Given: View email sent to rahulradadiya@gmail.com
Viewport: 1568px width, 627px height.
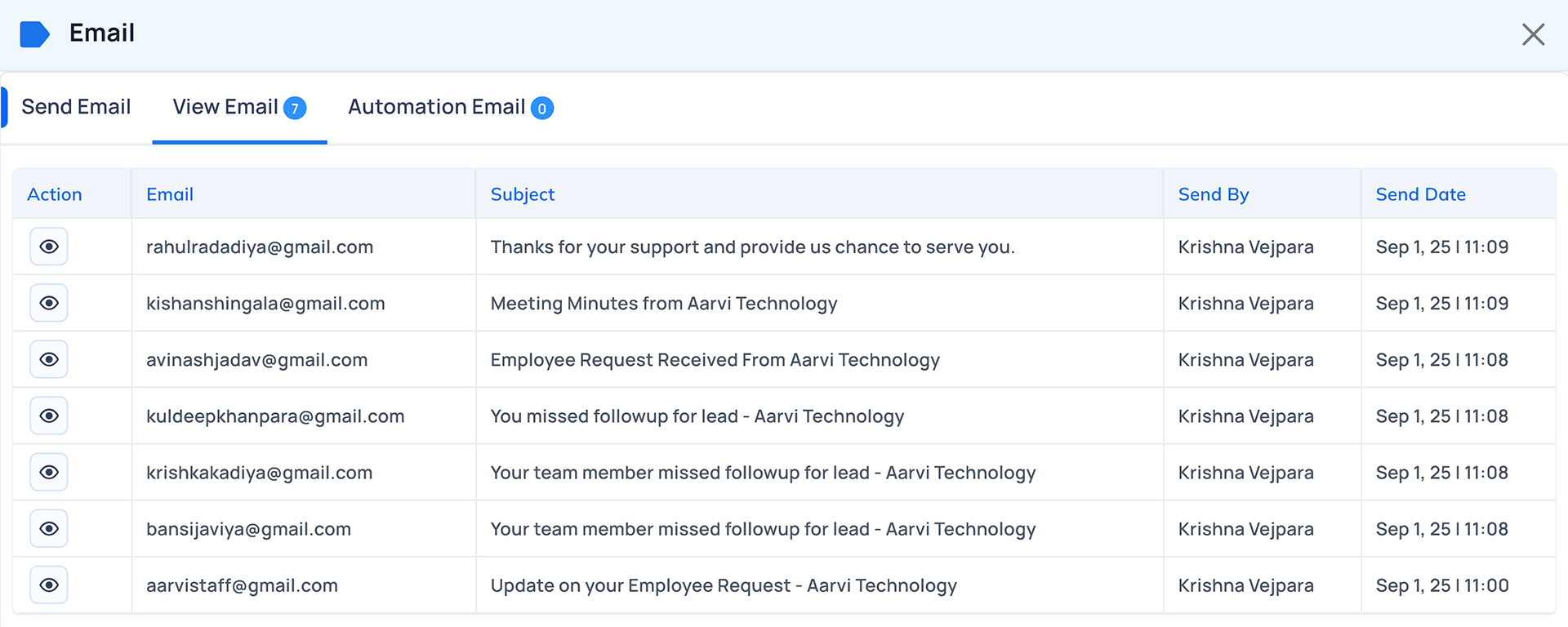Looking at the screenshot, I should [49, 247].
